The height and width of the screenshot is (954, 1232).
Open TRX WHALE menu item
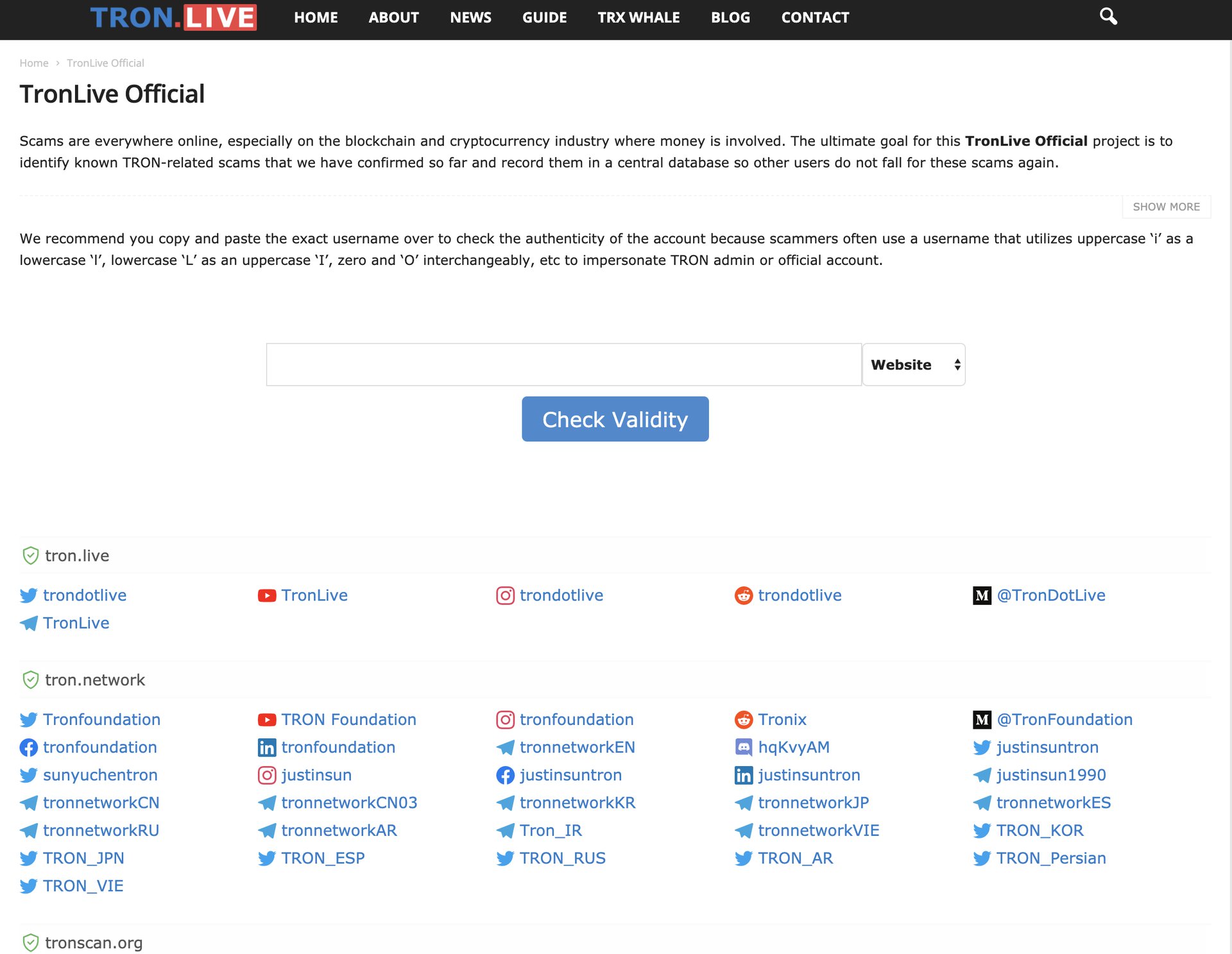[x=638, y=17]
